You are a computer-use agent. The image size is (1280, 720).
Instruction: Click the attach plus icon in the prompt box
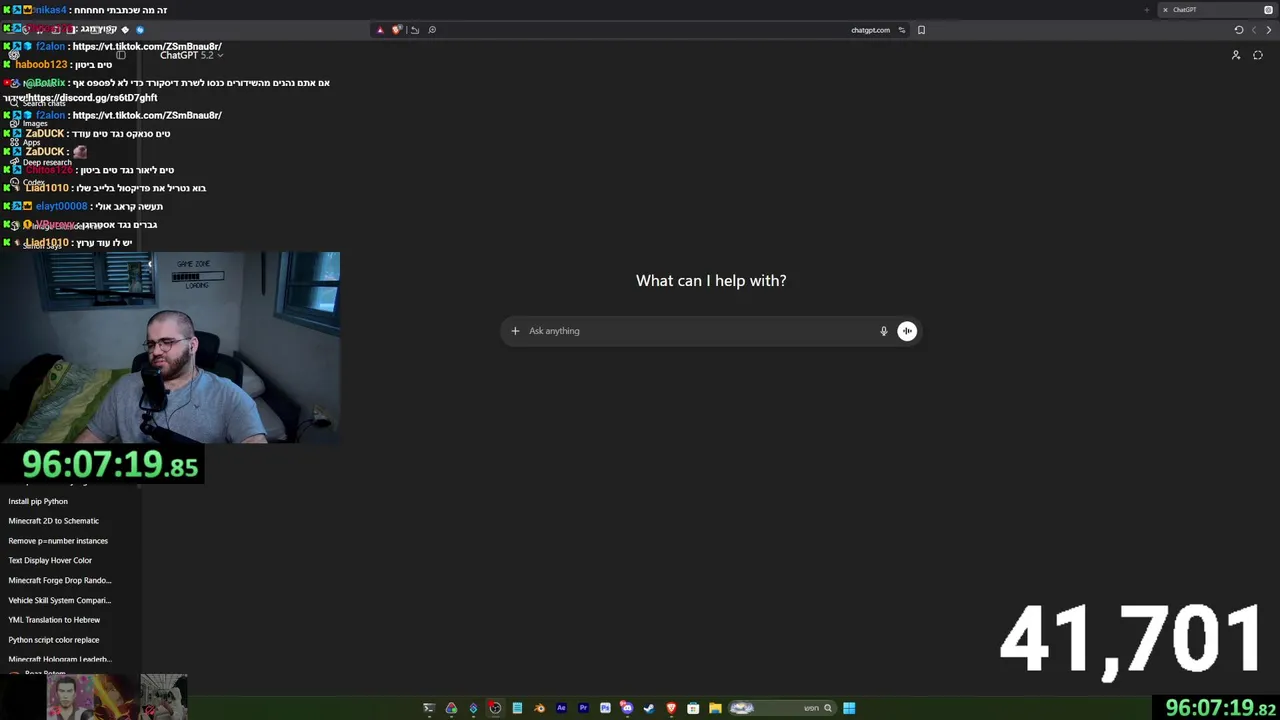point(515,331)
